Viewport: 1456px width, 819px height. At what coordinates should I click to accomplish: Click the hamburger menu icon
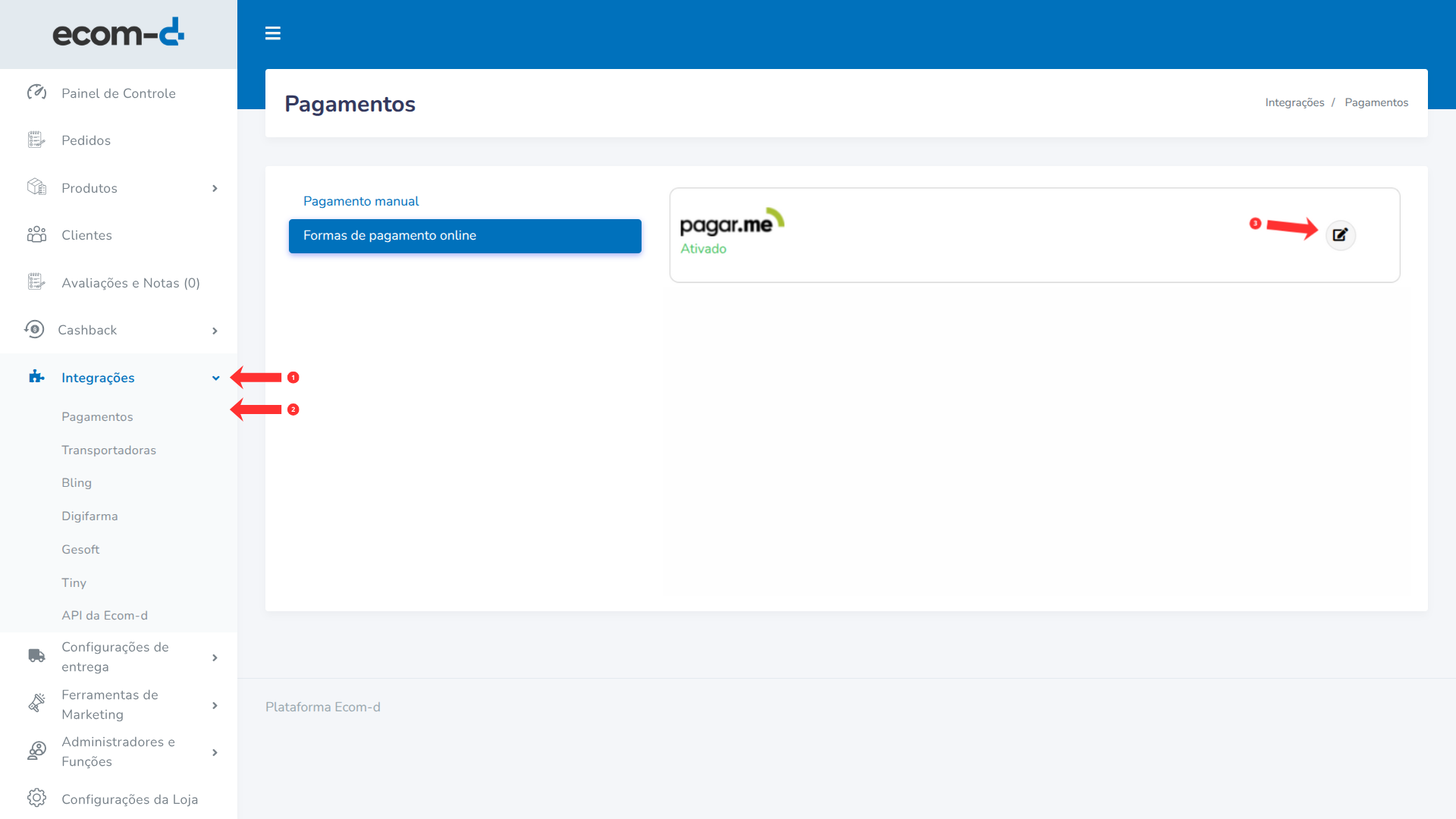pos(273,33)
